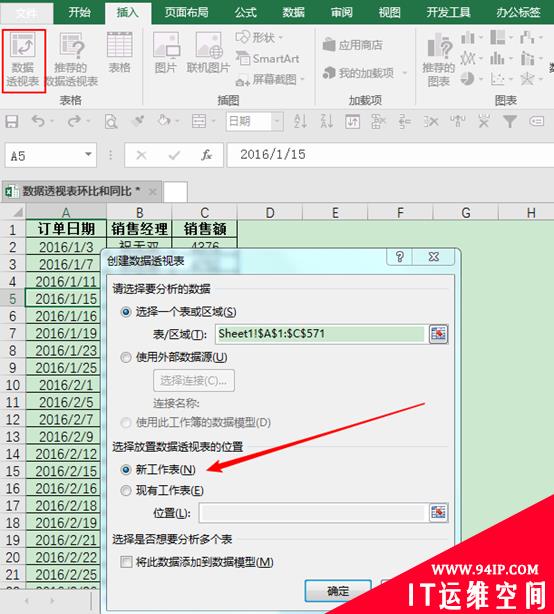Open Recommended PivotTables (推荐的数据透视表)
Viewport: 554px width, 614px height.
pos(71,61)
